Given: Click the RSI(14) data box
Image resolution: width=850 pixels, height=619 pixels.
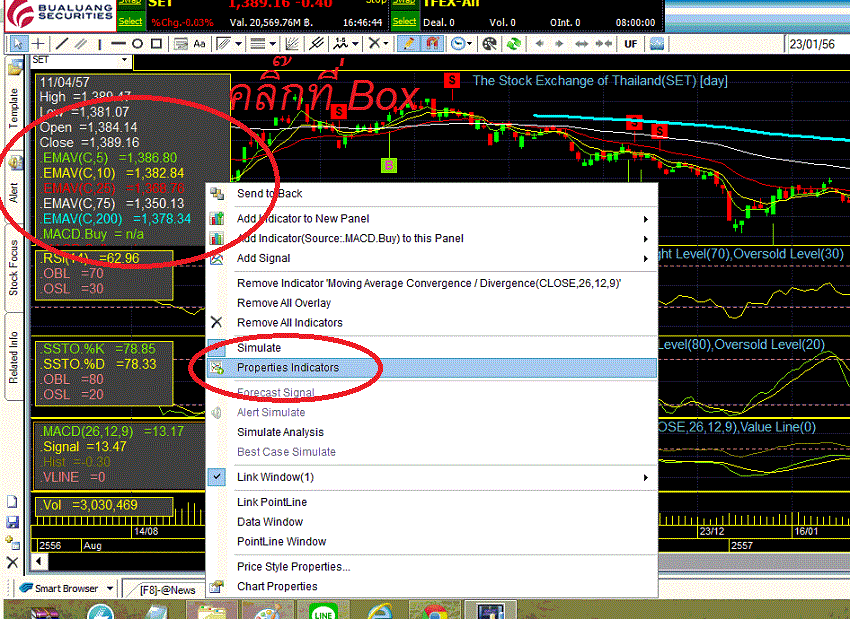Looking at the screenshot, I should 104,275.
